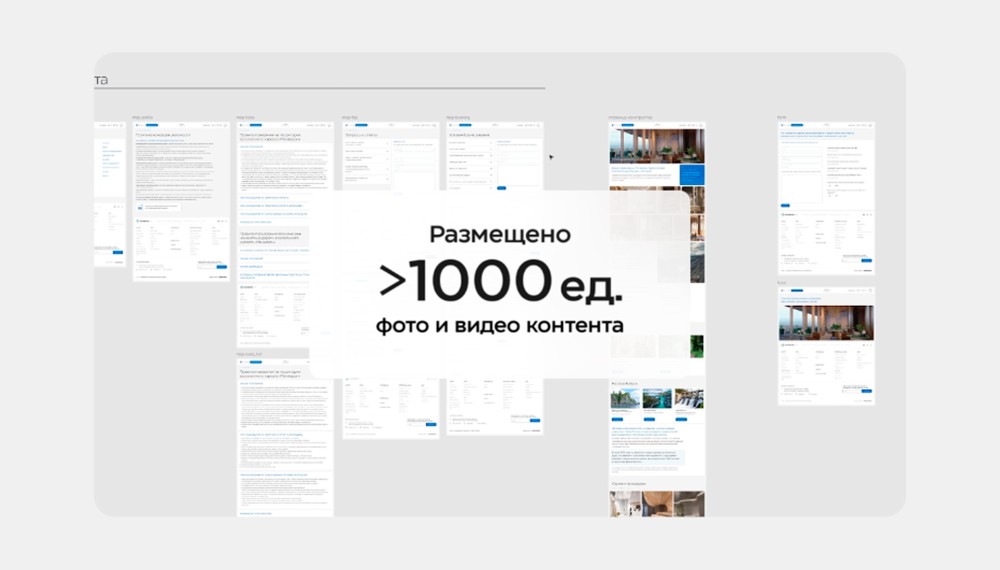Open the dam thumbnail in the three-photo row
Image resolution: width=1000 pixels, height=570 pixels.
point(689,398)
